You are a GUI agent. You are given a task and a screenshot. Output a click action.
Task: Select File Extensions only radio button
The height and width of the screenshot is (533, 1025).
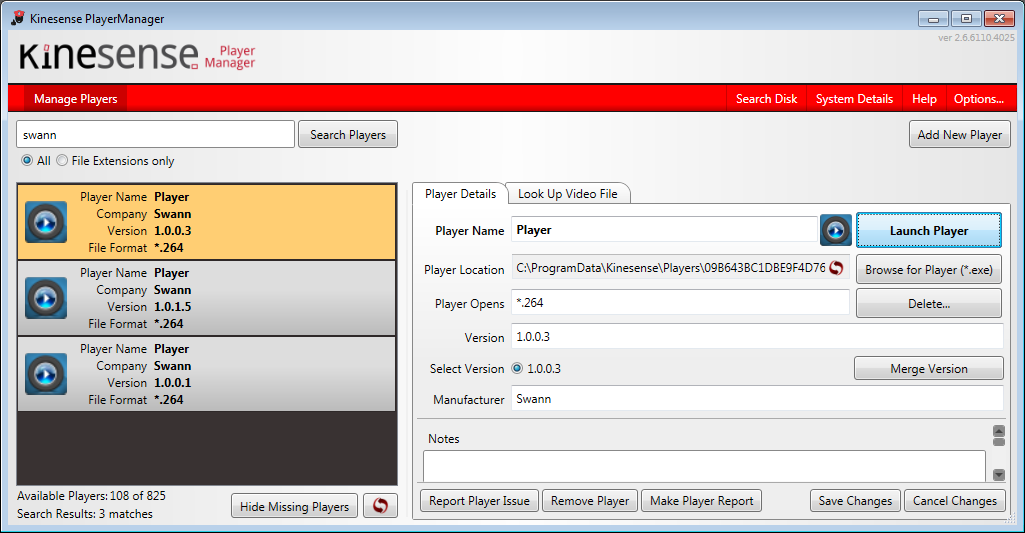62,160
